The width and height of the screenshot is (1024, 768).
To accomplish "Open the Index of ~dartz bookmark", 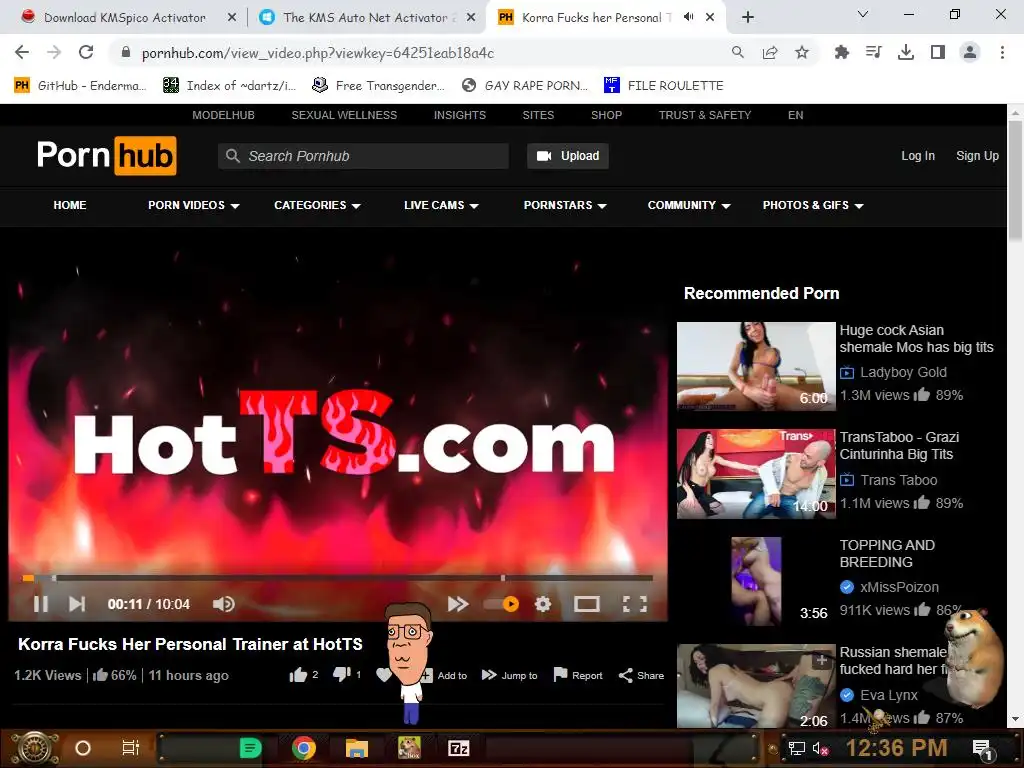I will (229, 86).
